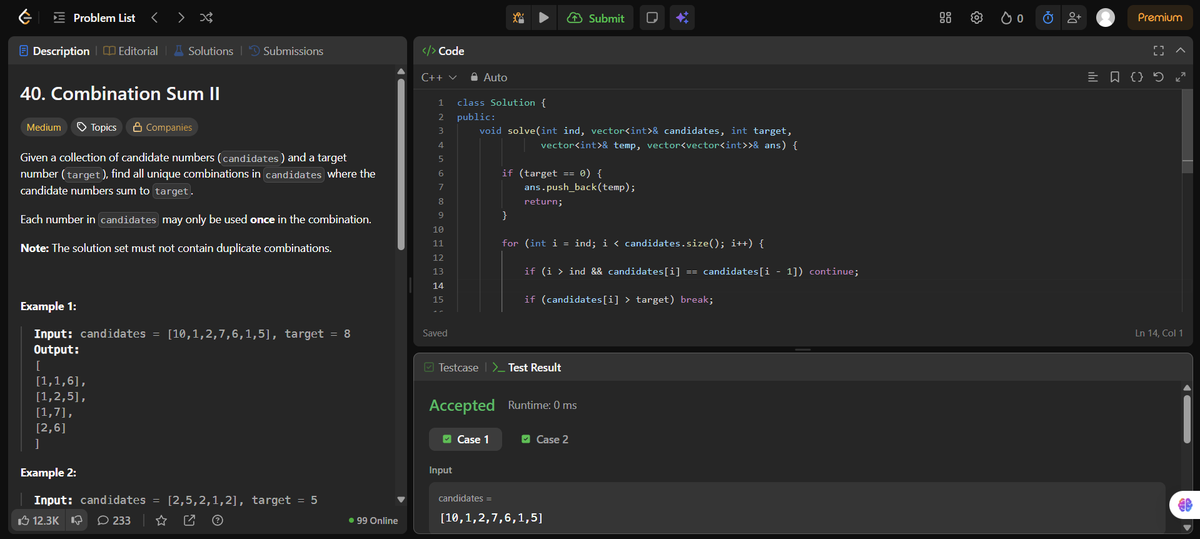Open the profile avatar menu
This screenshot has height=539, width=1200.
(1105, 18)
